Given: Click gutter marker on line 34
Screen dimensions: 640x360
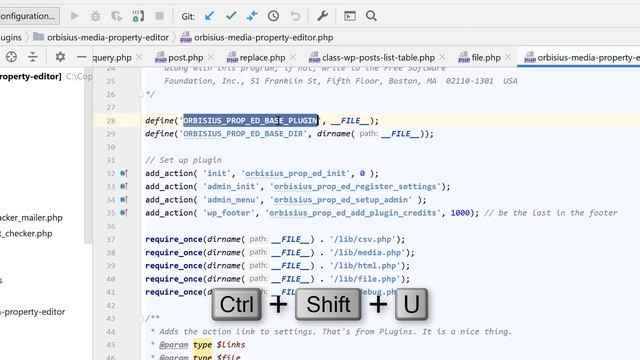Looking at the screenshot, I should point(124,200).
